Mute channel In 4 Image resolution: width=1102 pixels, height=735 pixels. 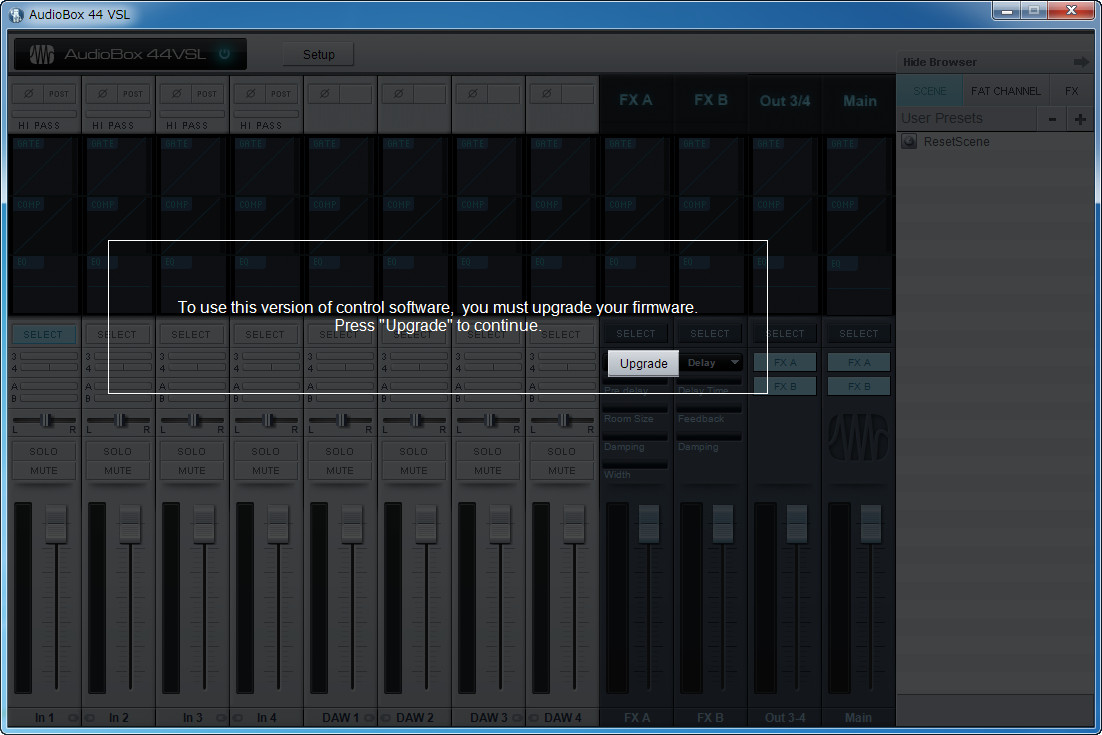(x=266, y=471)
